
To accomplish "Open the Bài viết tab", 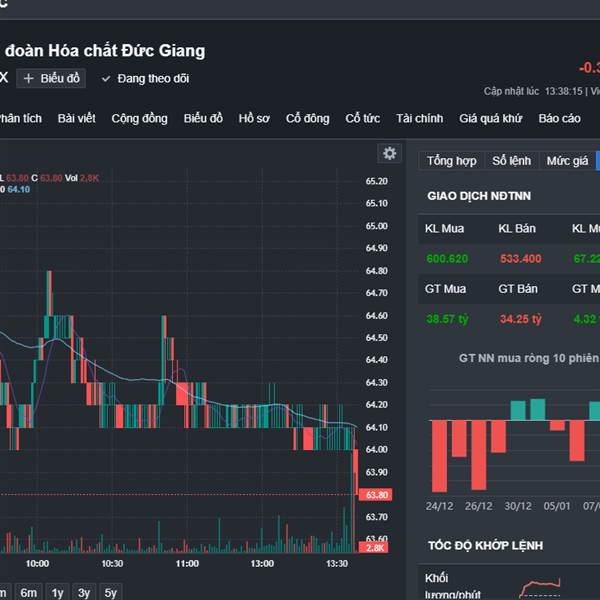I will pos(77,118).
